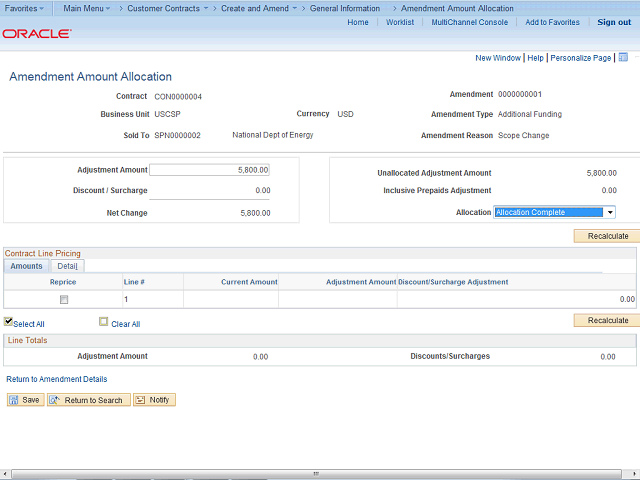Click the Notify button

pyautogui.click(x=154, y=400)
